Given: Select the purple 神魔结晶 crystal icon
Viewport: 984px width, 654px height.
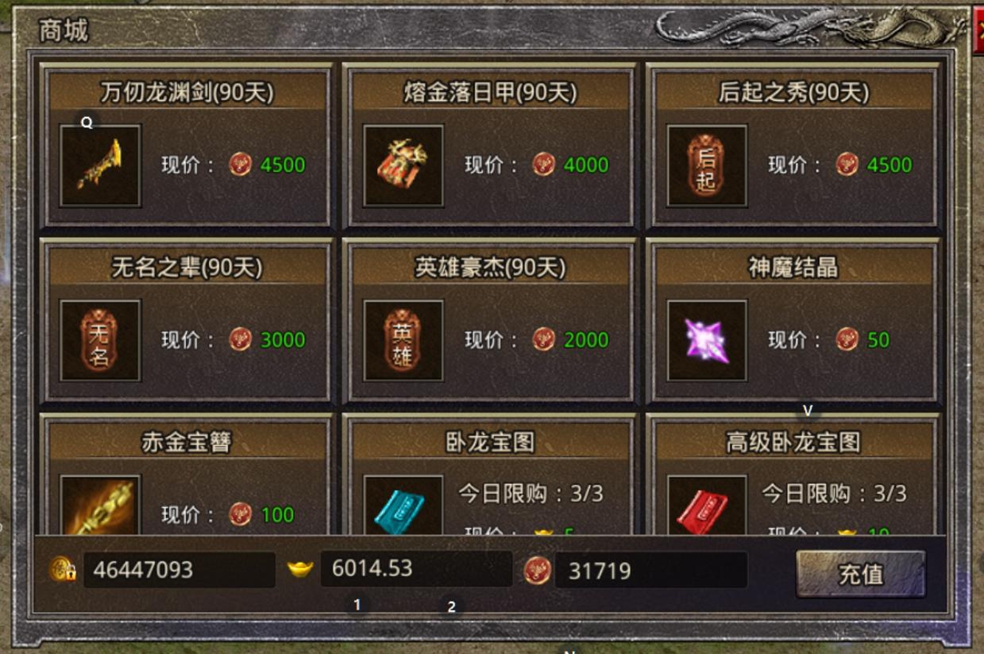Looking at the screenshot, I should pos(707,340).
